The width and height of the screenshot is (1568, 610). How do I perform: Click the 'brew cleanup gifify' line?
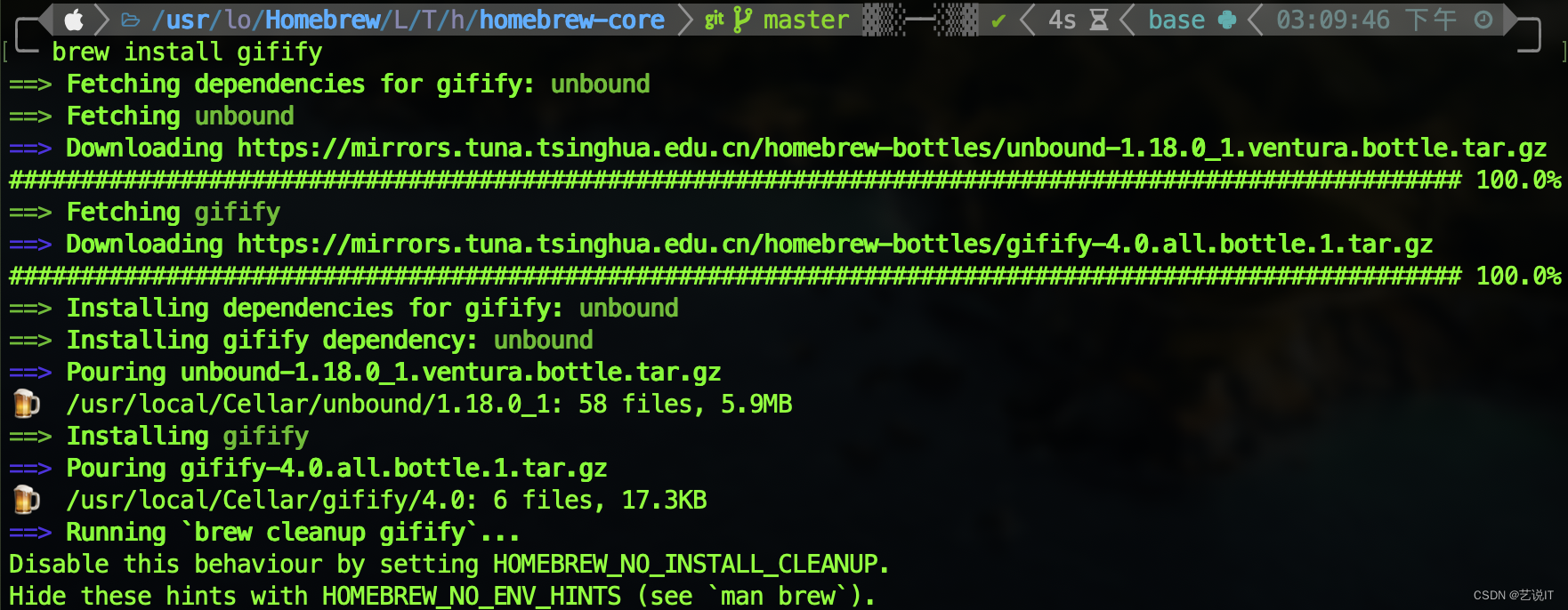(x=264, y=532)
